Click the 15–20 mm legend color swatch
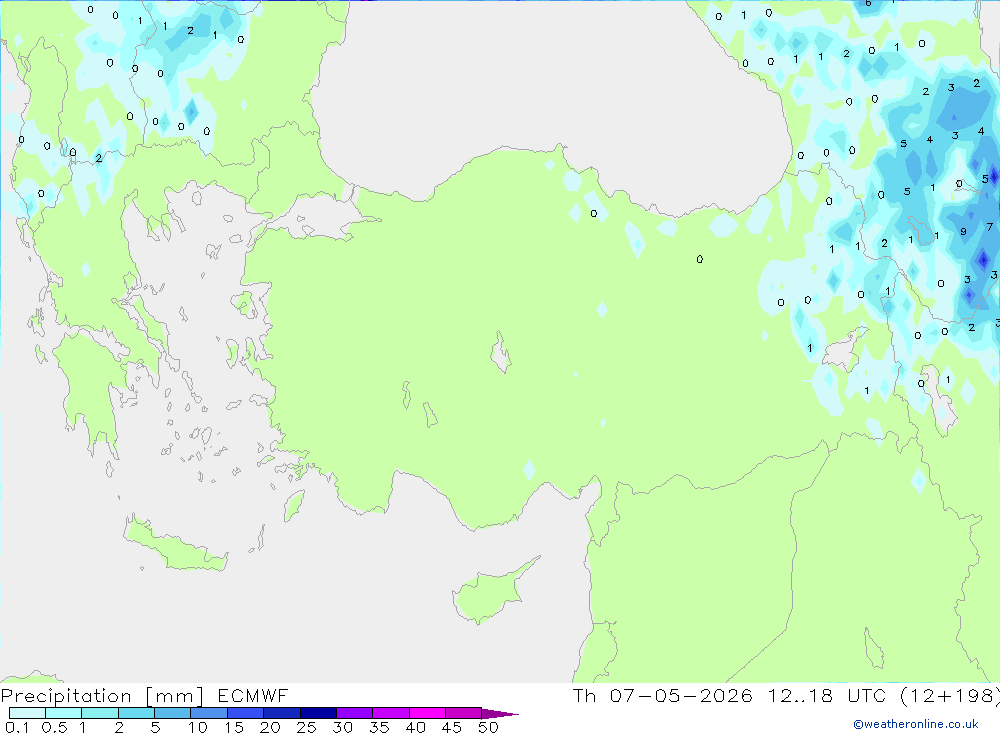 245,713
